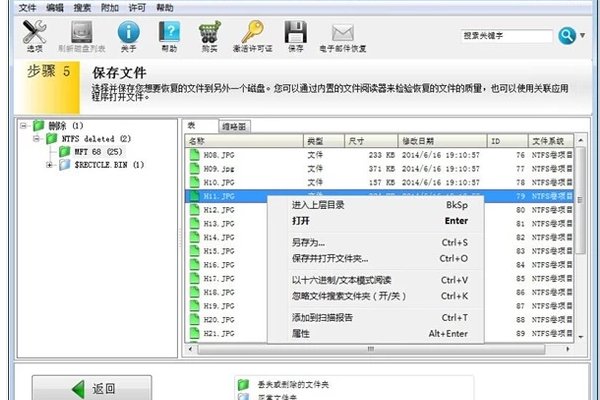Open the 选项 options tool icon
This screenshot has width=600, height=400.
click(x=34, y=32)
